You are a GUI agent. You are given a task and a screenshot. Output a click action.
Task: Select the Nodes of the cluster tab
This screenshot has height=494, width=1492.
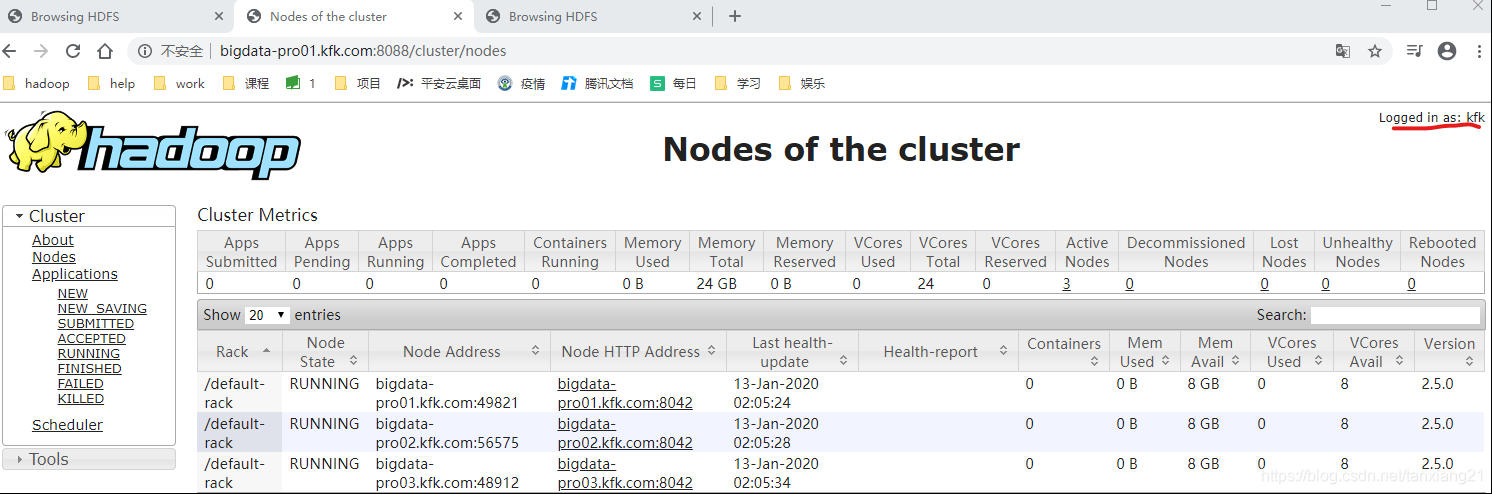click(x=355, y=16)
